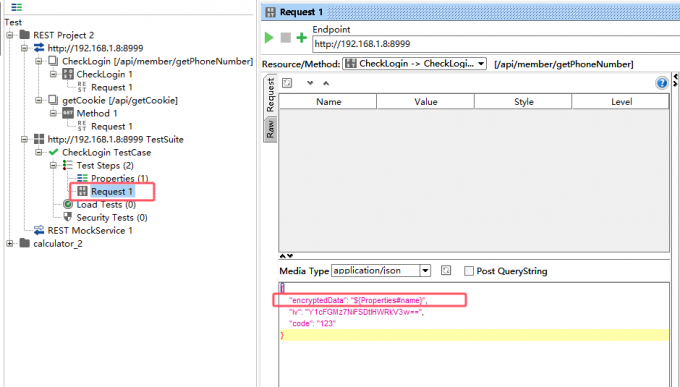Click the encryptedData line in request body
Viewport: 680px width, 387px height.
tap(358, 300)
